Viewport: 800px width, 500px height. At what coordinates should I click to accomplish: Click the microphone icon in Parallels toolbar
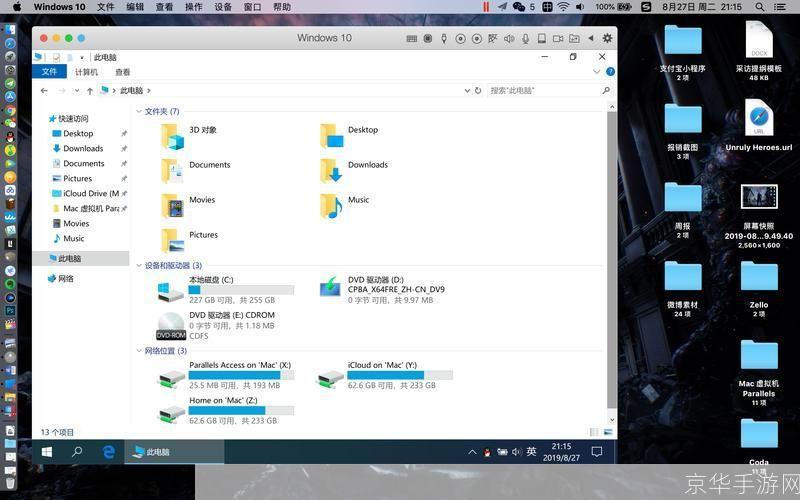pos(526,38)
